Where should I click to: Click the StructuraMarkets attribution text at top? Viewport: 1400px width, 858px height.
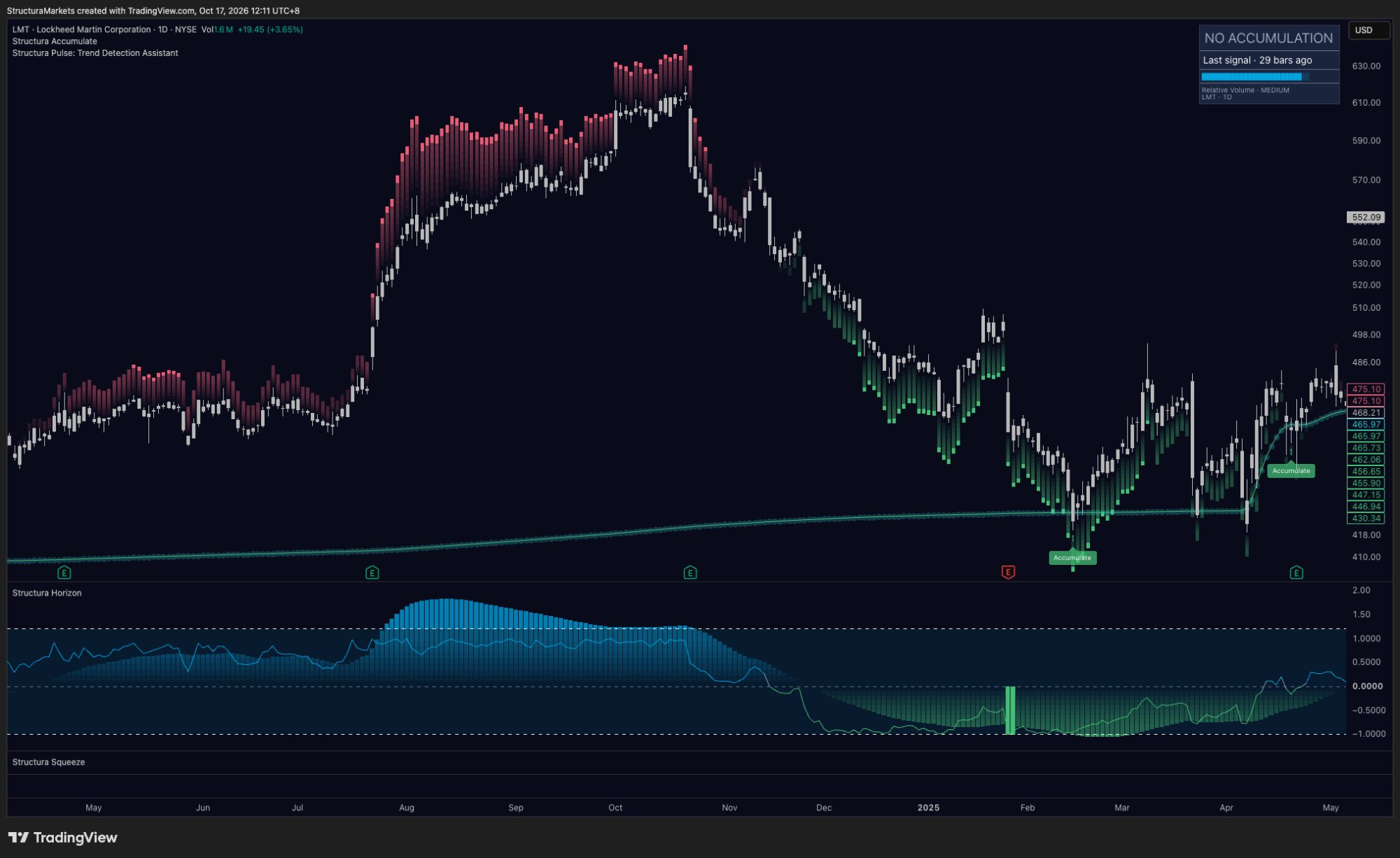tap(153, 10)
